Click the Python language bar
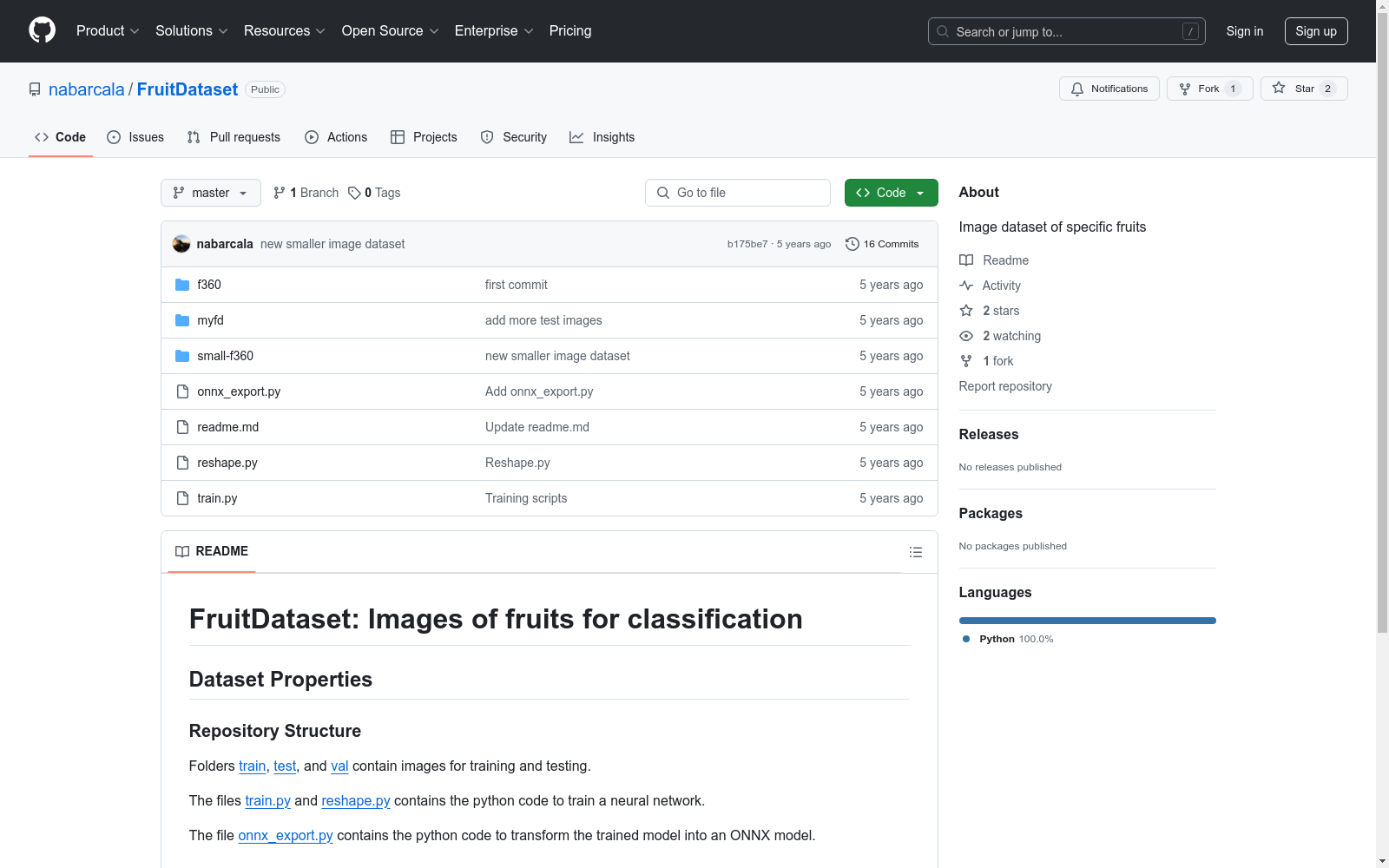1389x868 pixels. point(1087,621)
